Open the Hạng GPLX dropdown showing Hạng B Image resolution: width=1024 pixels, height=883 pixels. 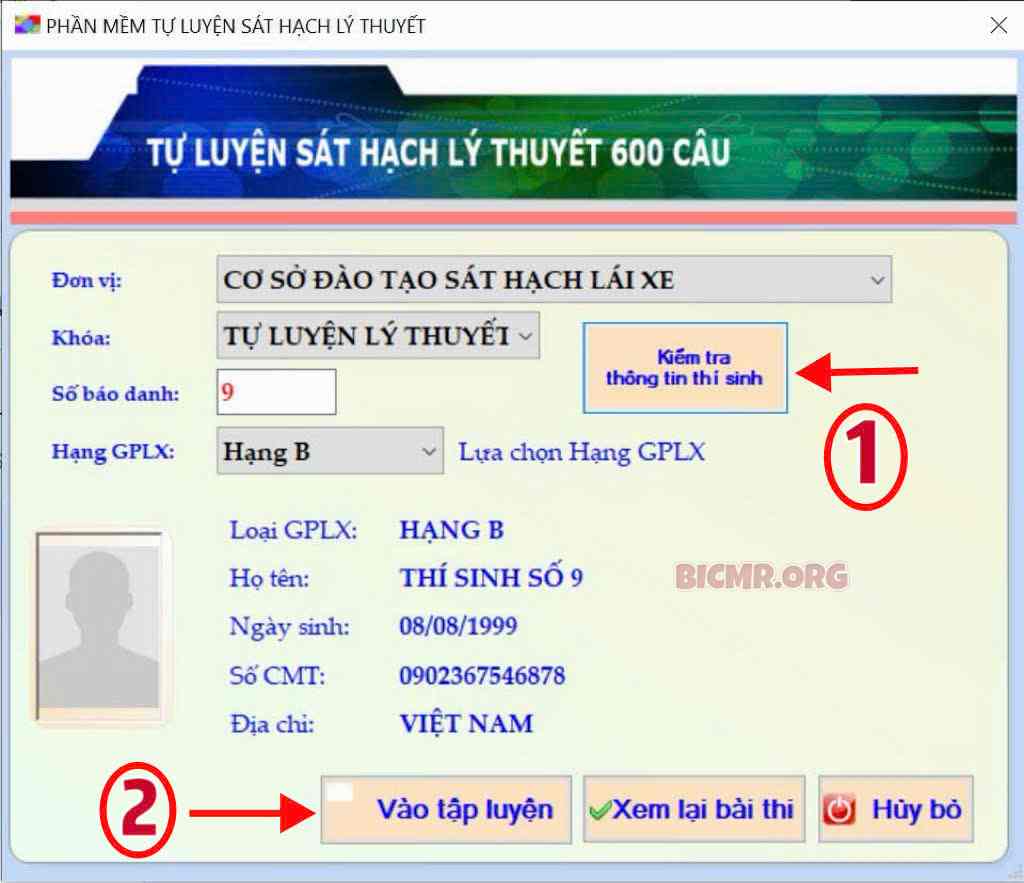coord(330,451)
